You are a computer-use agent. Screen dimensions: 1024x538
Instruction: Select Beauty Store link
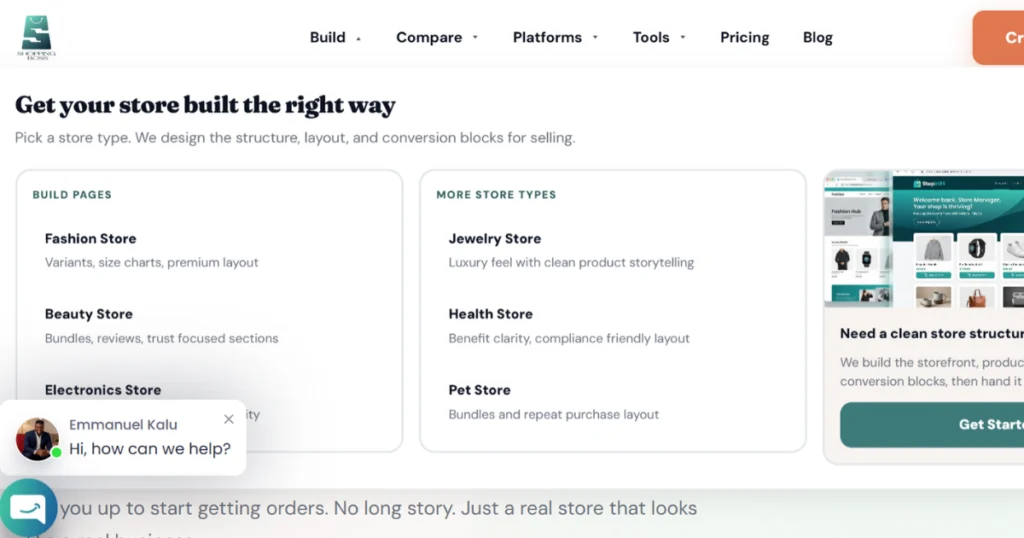89,314
